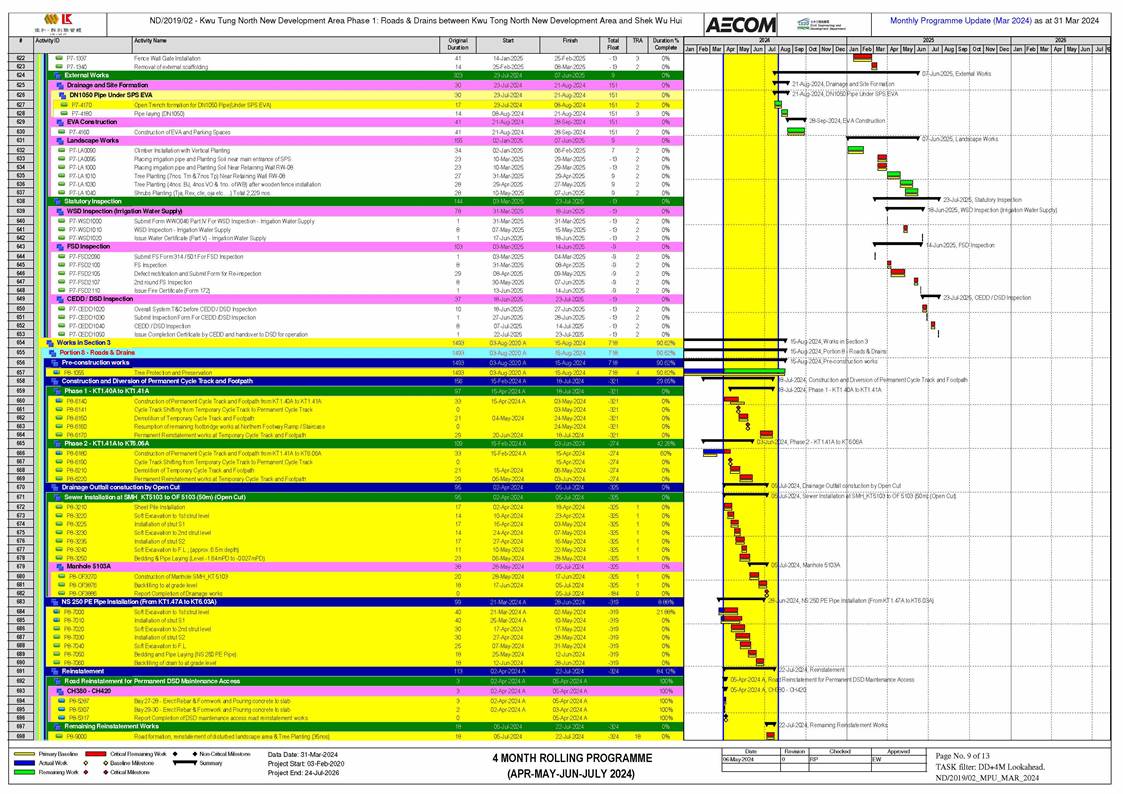Click the AECOM logo in the header

click(738, 25)
